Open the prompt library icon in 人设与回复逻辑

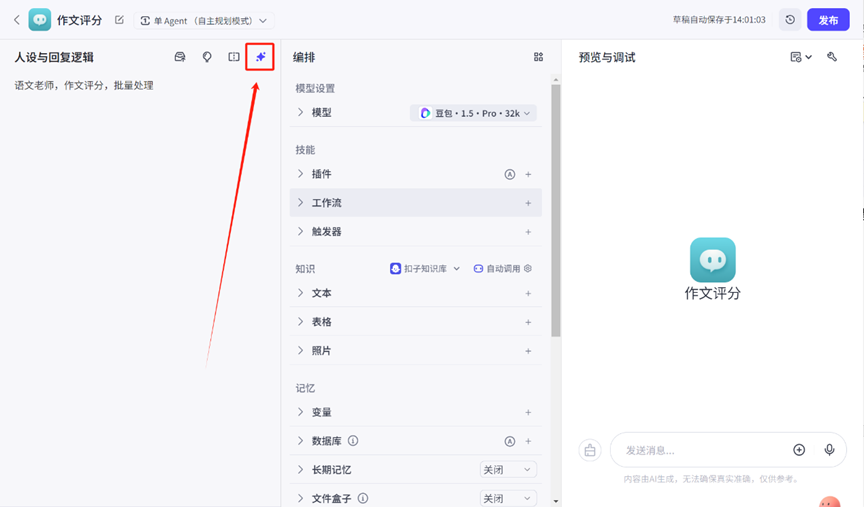pos(180,57)
